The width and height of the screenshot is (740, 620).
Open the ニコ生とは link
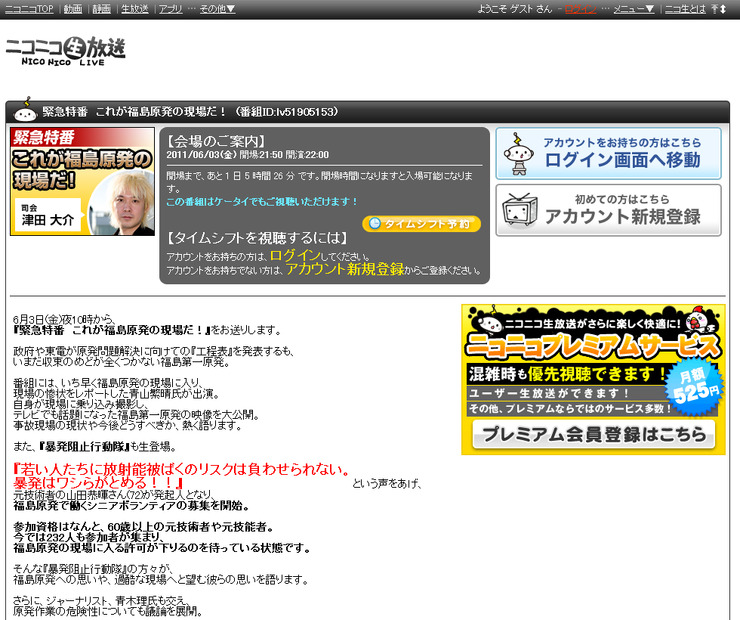click(685, 9)
